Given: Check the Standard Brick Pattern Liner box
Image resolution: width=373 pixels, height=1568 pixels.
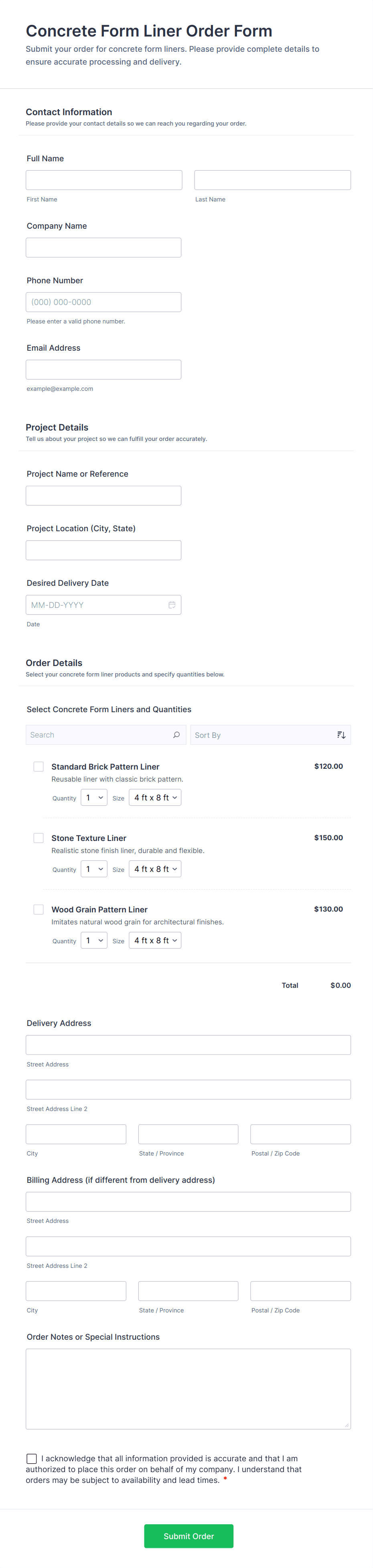Looking at the screenshot, I should pos(39,767).
